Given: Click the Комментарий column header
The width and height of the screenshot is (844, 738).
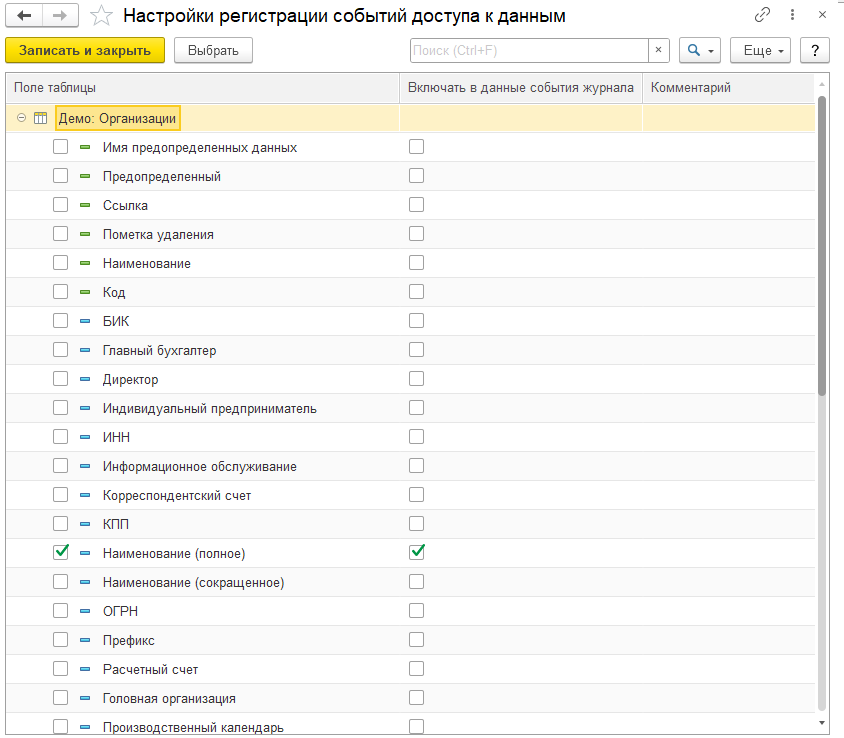Looking at the screenshot, I should tap(727, 88).
